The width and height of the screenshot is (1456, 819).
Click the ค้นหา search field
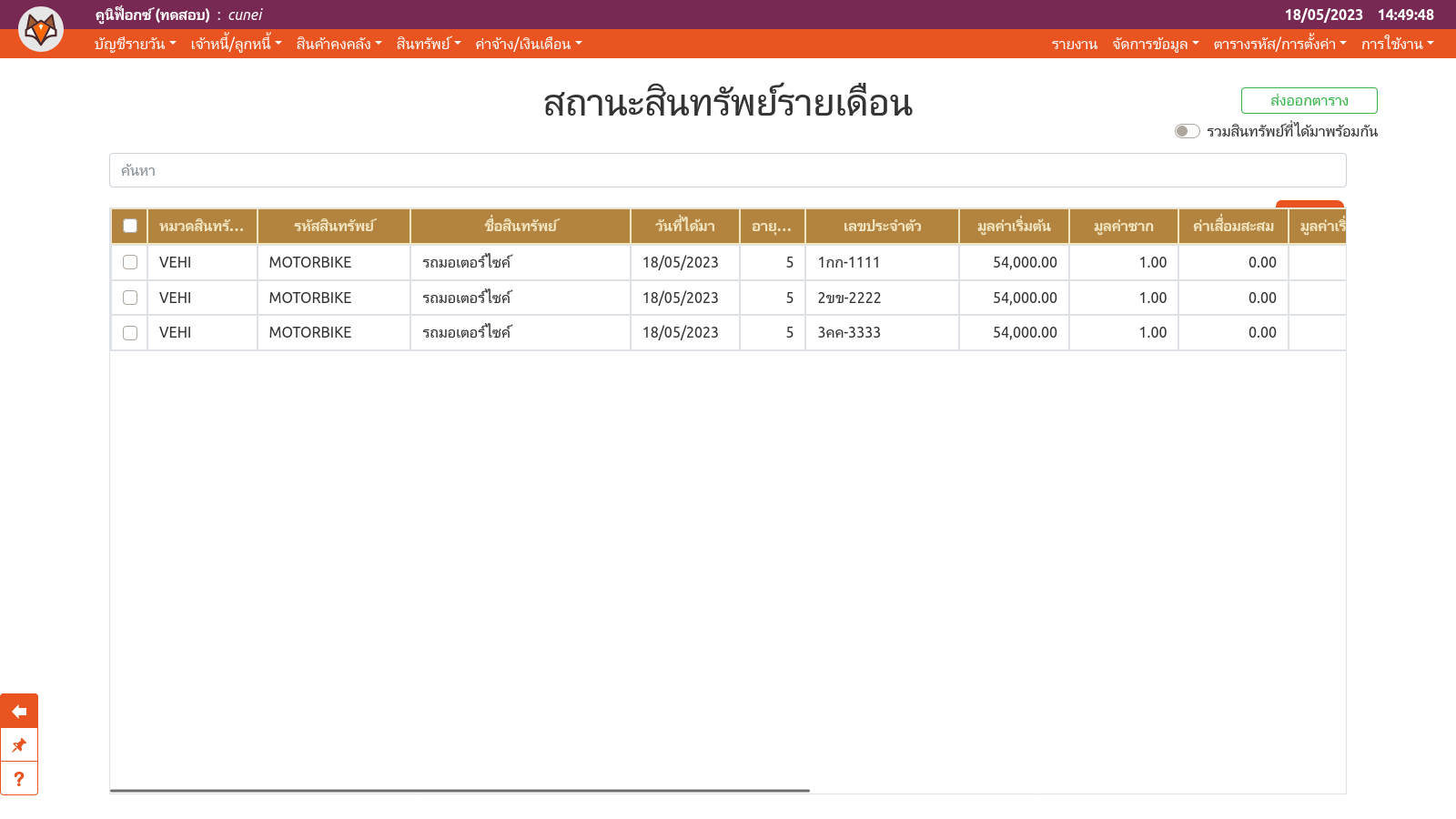pos(727,170)
